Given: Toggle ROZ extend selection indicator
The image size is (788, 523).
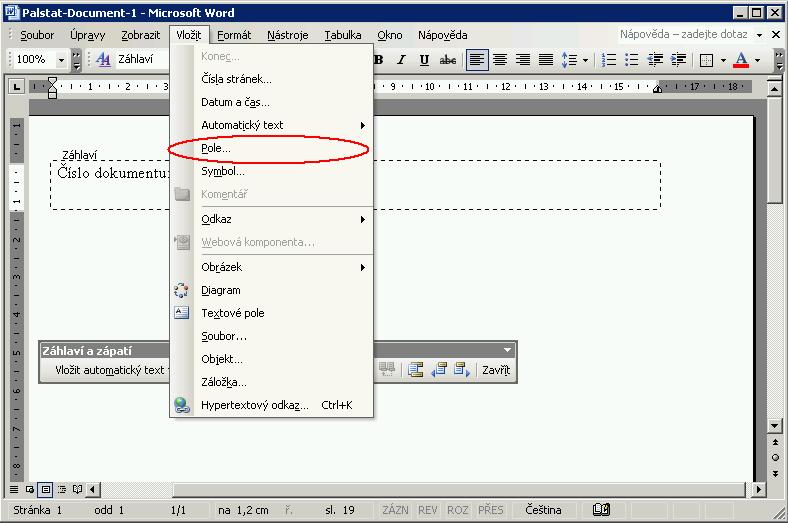Looking at the screenshot, I should (457, 510).
